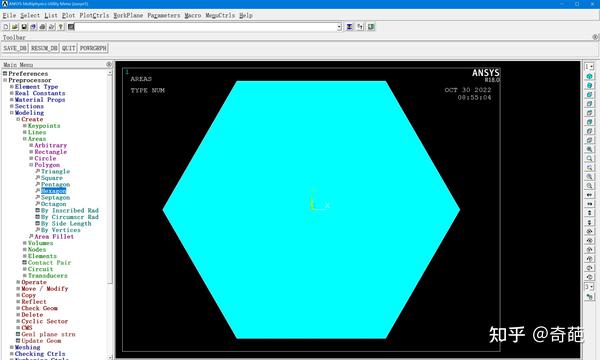Click the Pan Model Right arrow
Image resolution: width=600 pixels, height=360 pixels.
589,204
